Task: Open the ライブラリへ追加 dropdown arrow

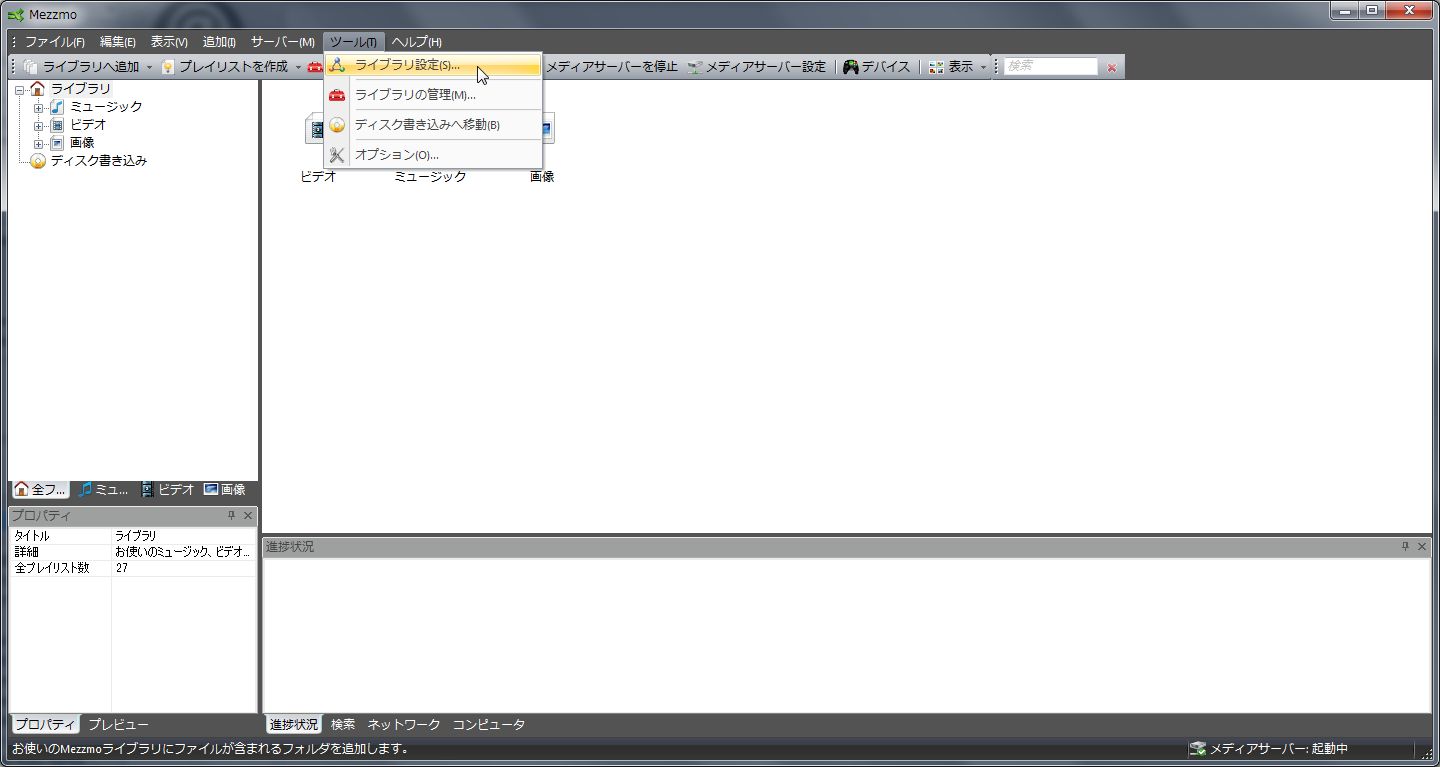Action: tap(150, 67)
